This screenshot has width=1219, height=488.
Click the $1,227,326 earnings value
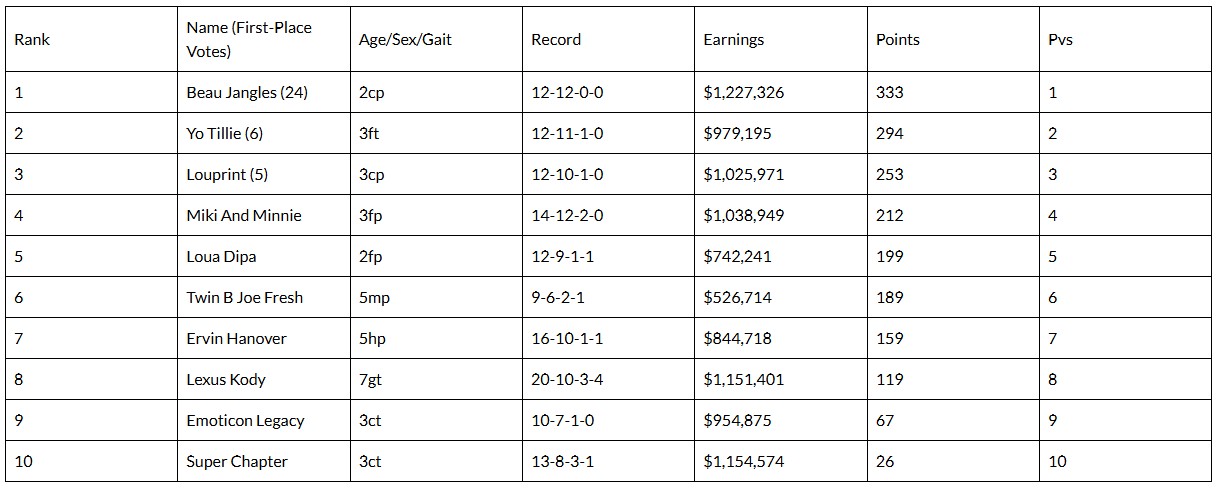[x=744, y=92]
